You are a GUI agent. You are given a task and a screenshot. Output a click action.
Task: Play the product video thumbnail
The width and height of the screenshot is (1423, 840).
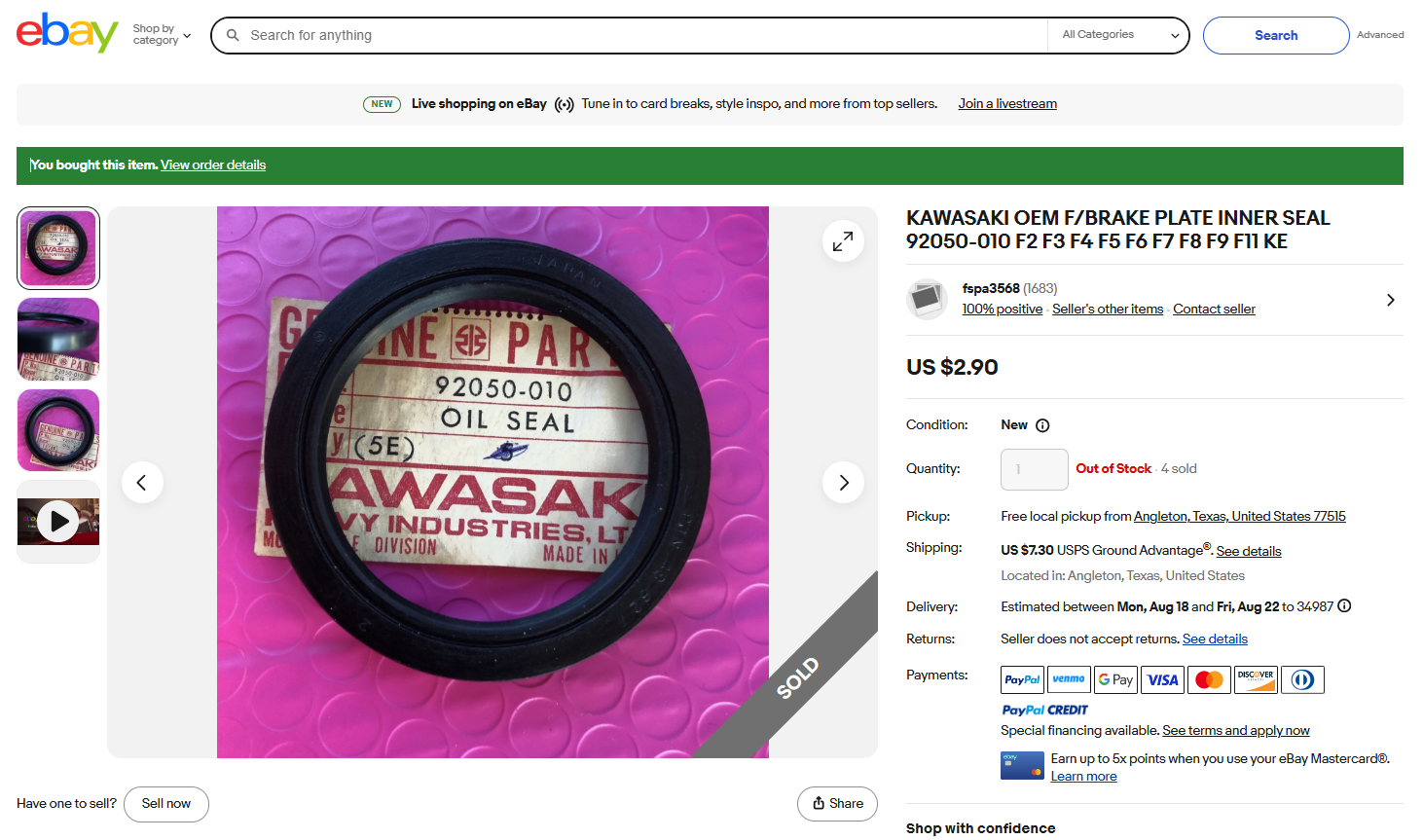pyautogui.click(x=58, y=522)
